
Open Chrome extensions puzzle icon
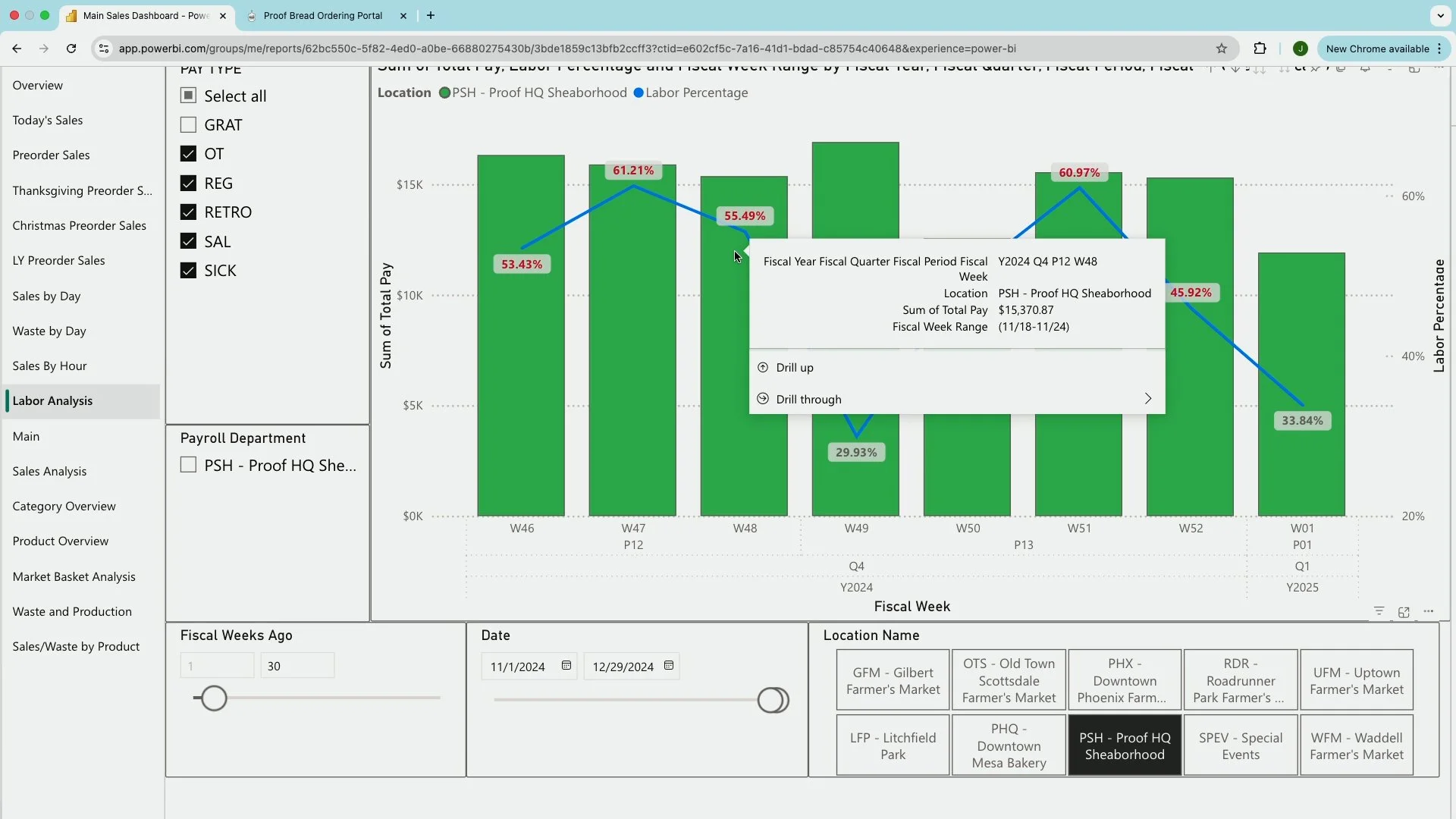point(1260,49)
